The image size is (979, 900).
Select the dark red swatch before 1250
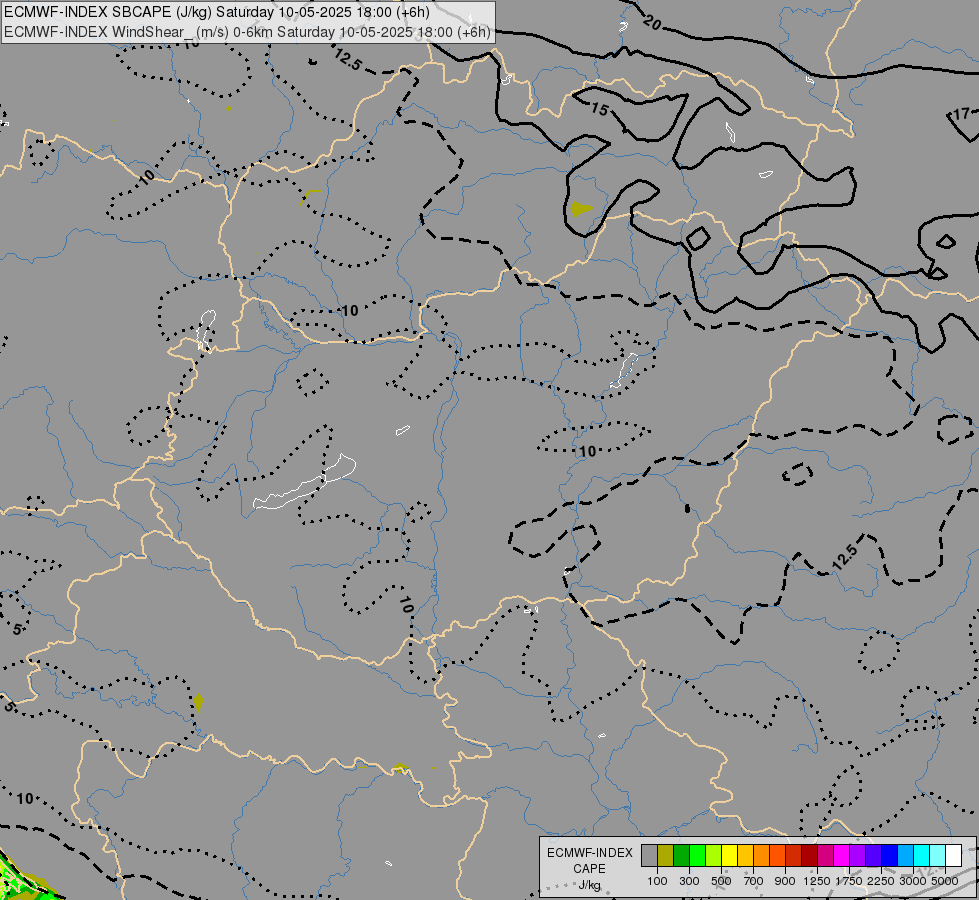pyautogui.click(x=809, y=855)
